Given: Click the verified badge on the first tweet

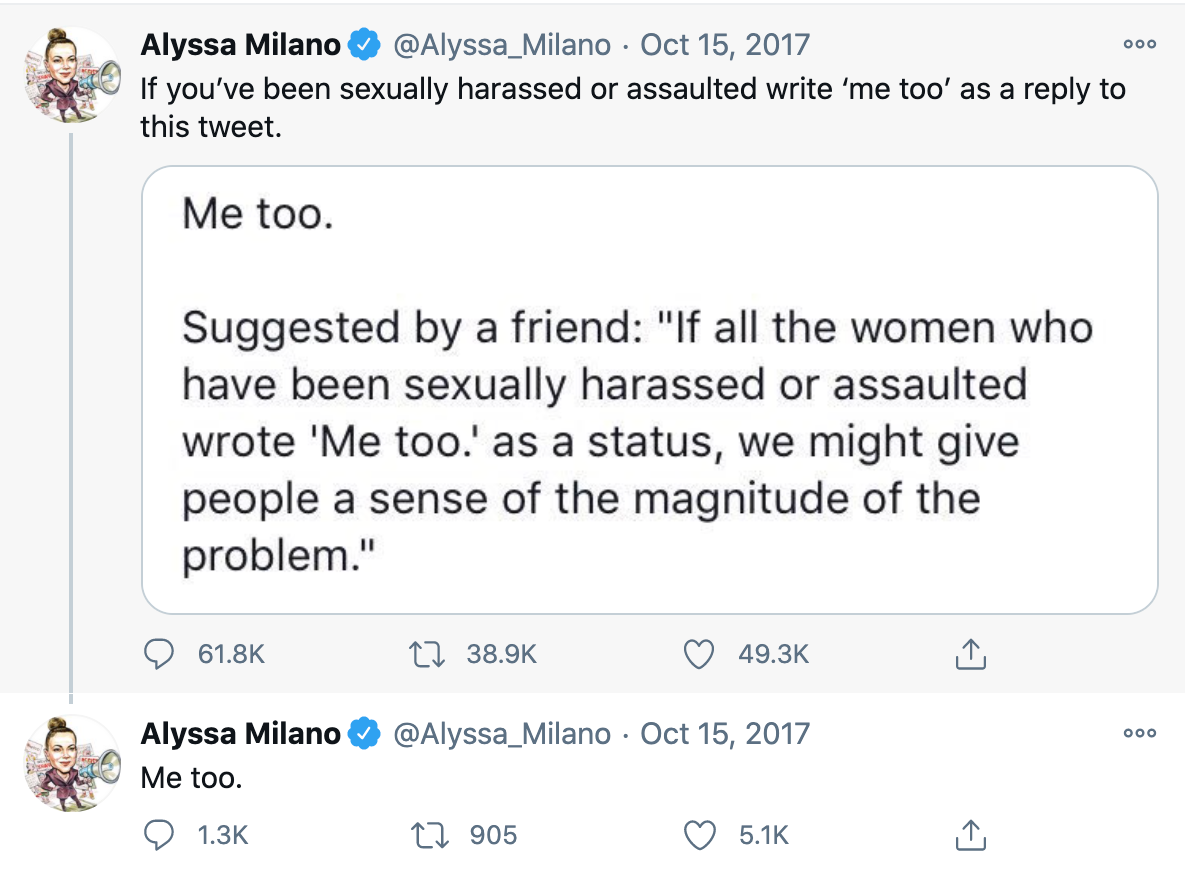Looking at the screenshot, I should pos(364,45).
